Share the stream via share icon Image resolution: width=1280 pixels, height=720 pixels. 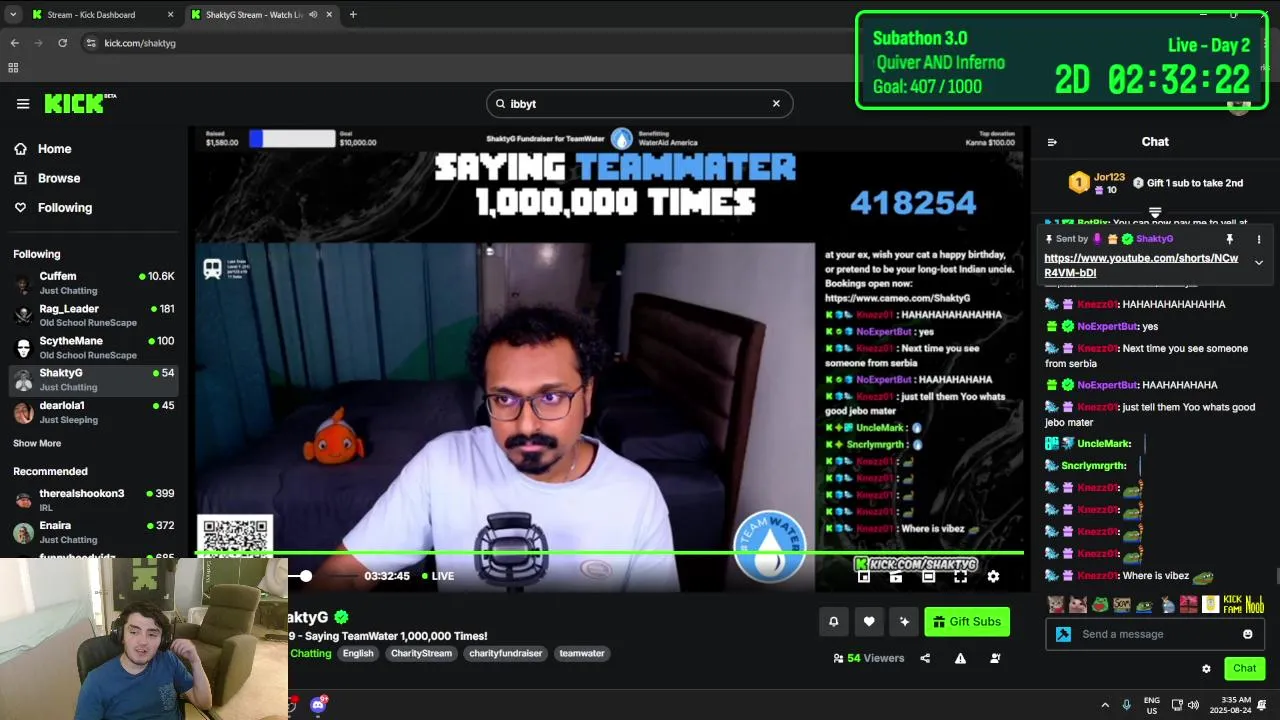925,658
